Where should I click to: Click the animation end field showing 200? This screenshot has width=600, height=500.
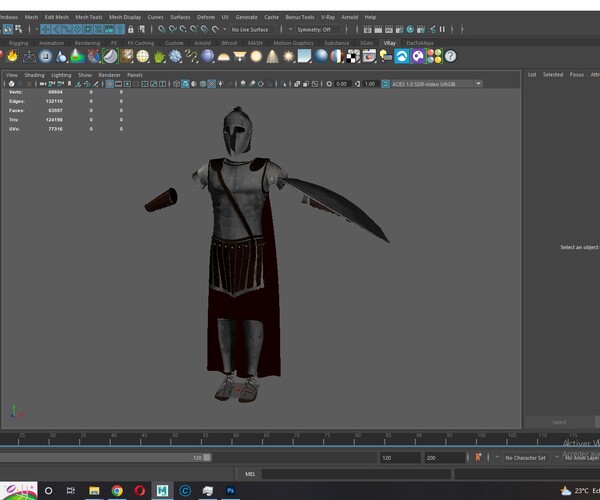444,458
